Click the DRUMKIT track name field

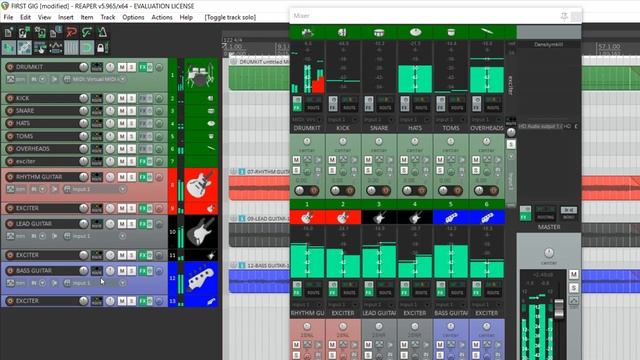[x=46, y=67]
